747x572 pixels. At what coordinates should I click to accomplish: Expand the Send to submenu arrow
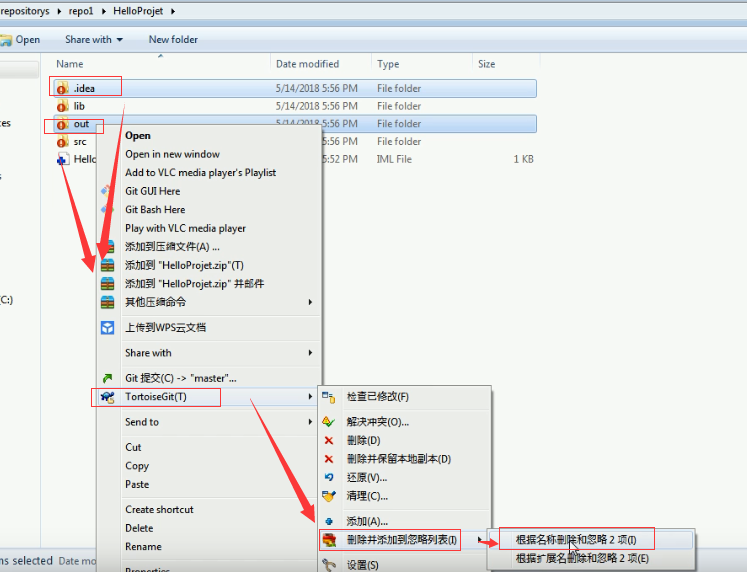tap(310, 422)
